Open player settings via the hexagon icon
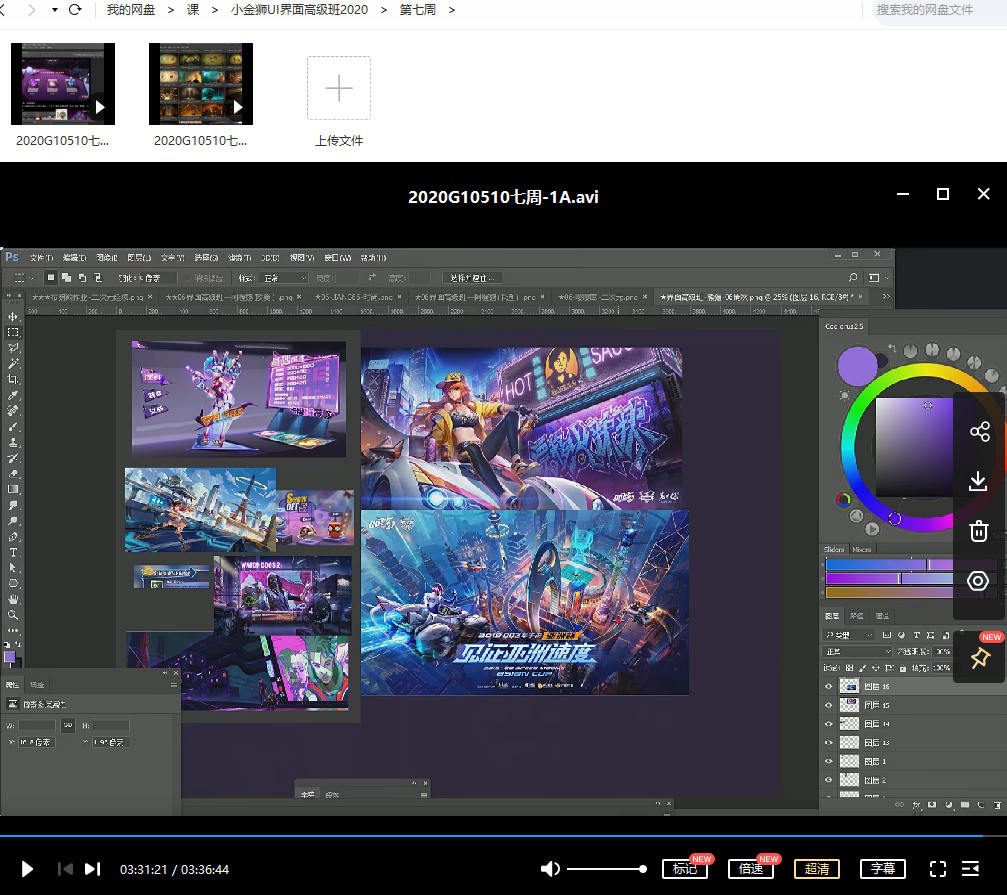This screenshot has height=895, width=1007. [979, 581]
